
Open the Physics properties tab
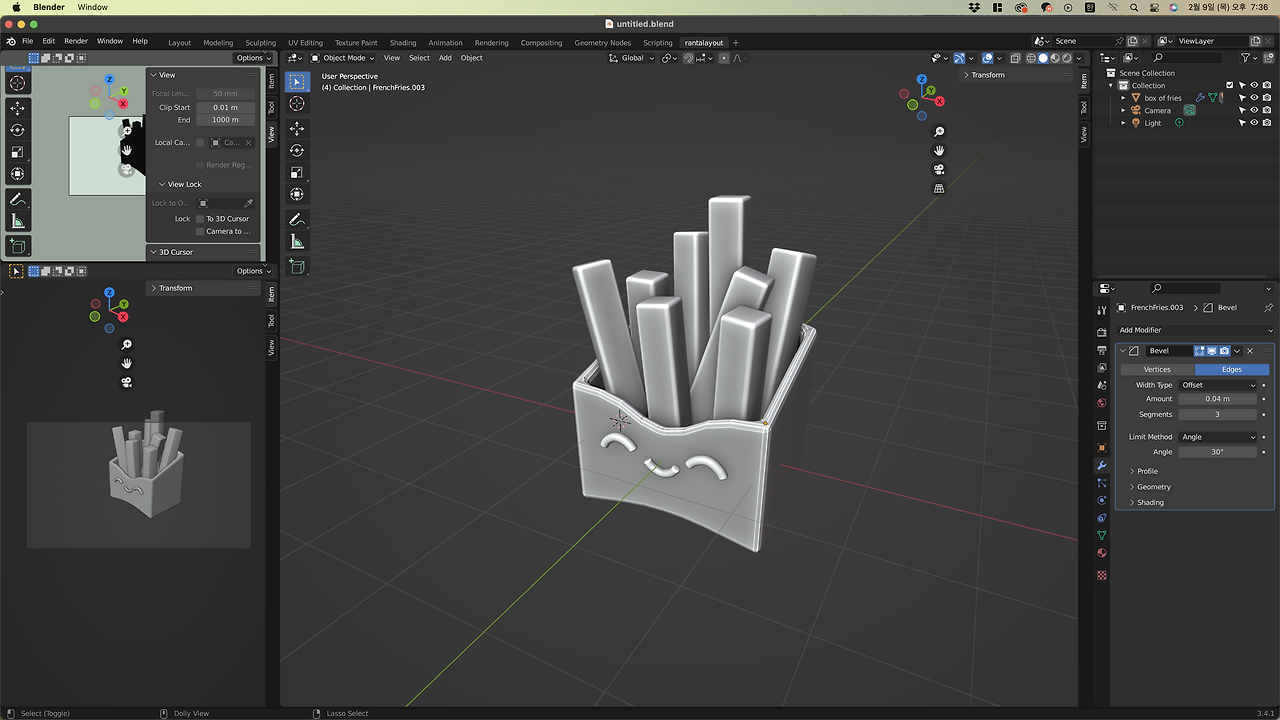click(1102, 501)
